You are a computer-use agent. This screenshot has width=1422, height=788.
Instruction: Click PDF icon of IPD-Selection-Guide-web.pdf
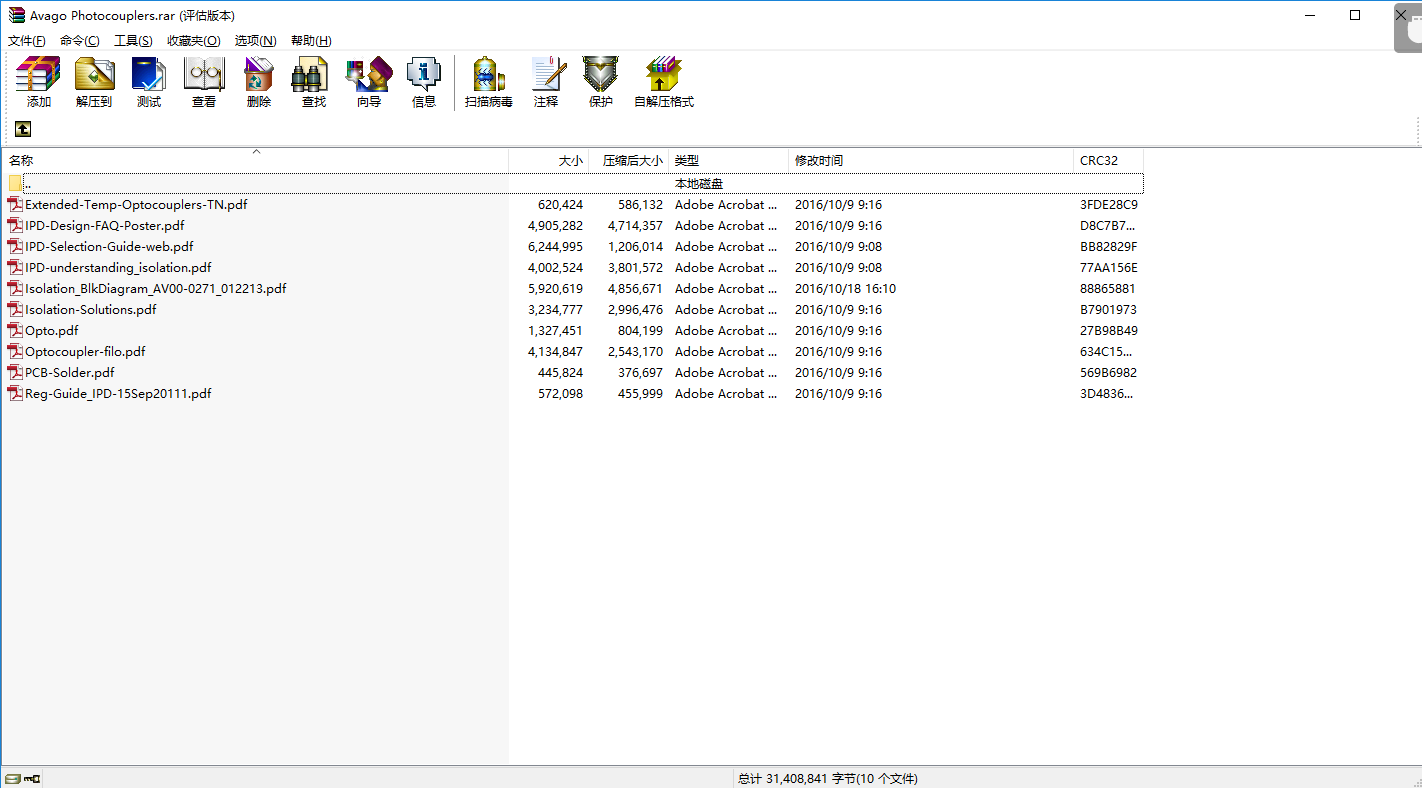(x=15, y=246)
